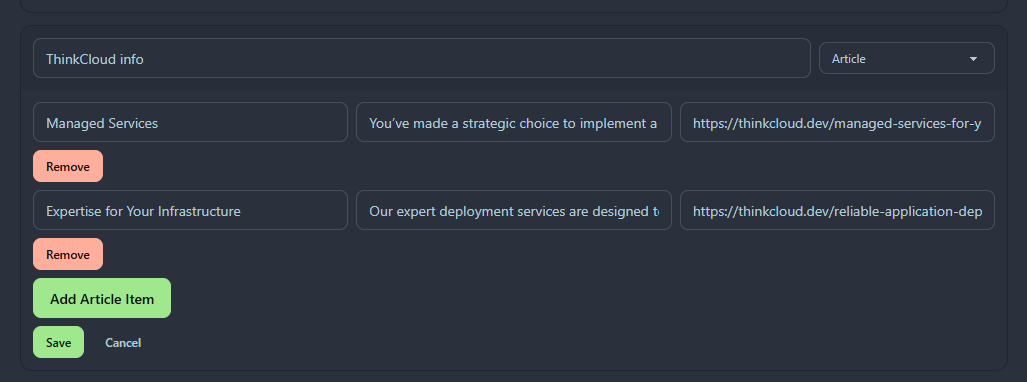
Task: Click the dropdown arrow beside Article
Action: click(973, 59)
